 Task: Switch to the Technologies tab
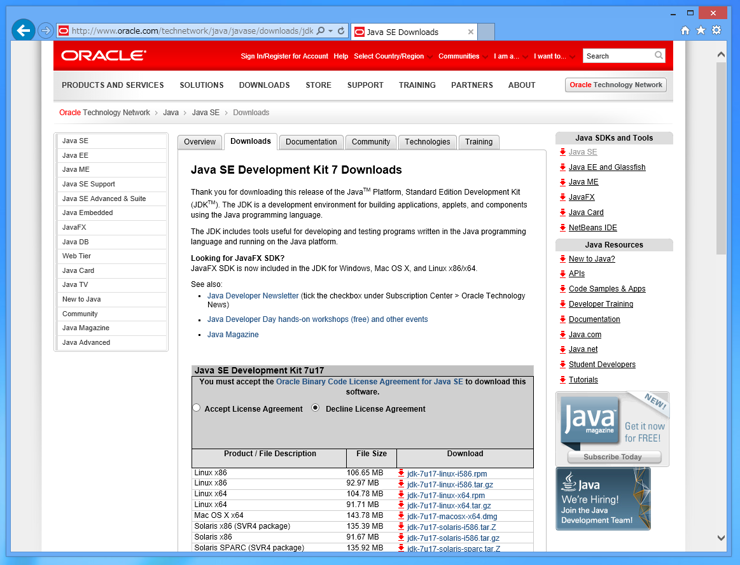click(x=427, y=142)
